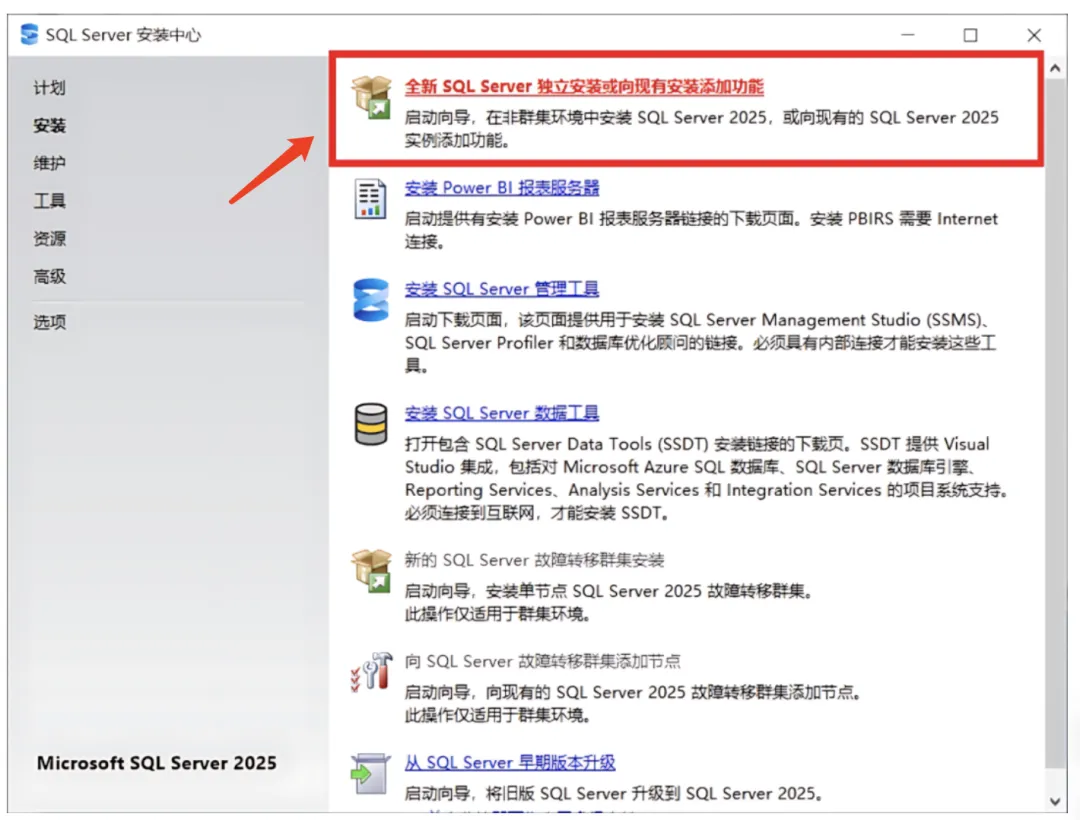The height and width of the screenshot is (820, 1080).
Task: Click description 启动向导，安装单节点 SQL Server 2025
Action: point(609,591)
